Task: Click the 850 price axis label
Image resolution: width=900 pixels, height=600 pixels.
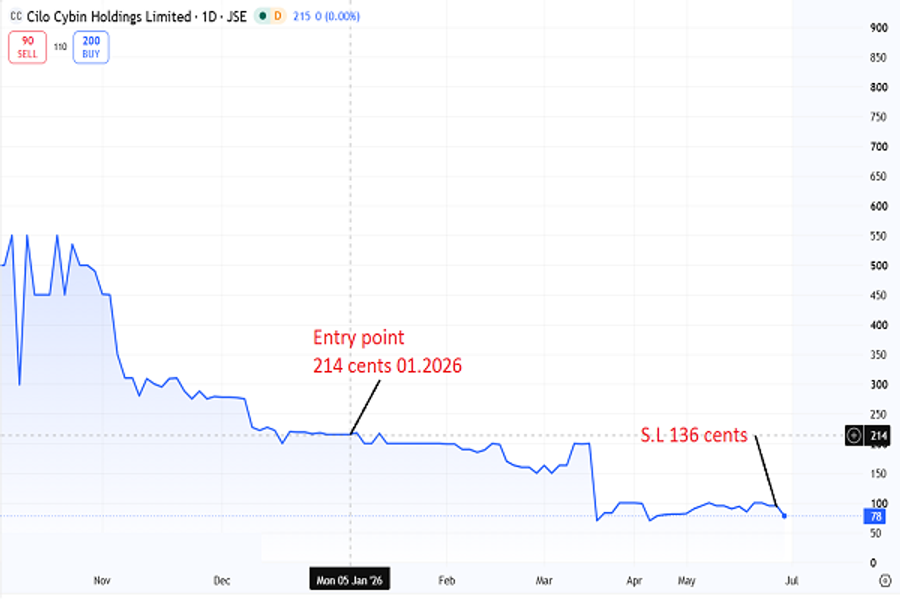Action: pyautogui.click(x=878, y=57)
